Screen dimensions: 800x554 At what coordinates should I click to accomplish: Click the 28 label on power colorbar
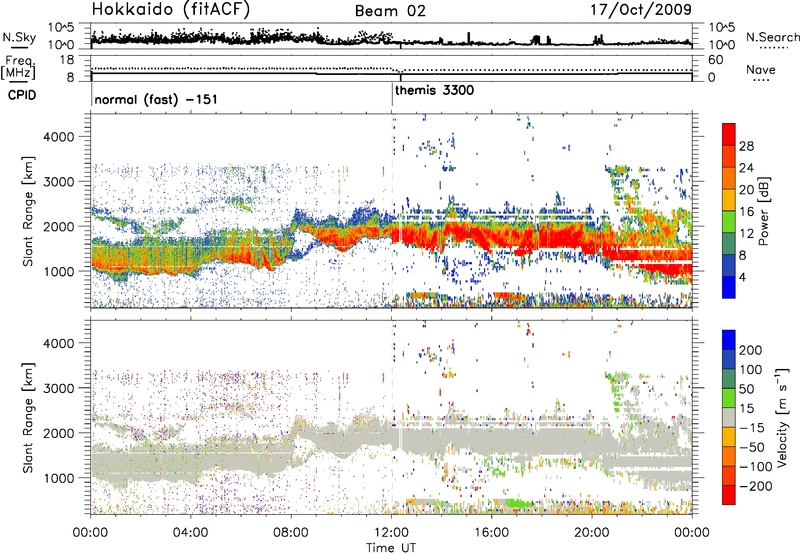click(746, 146)
